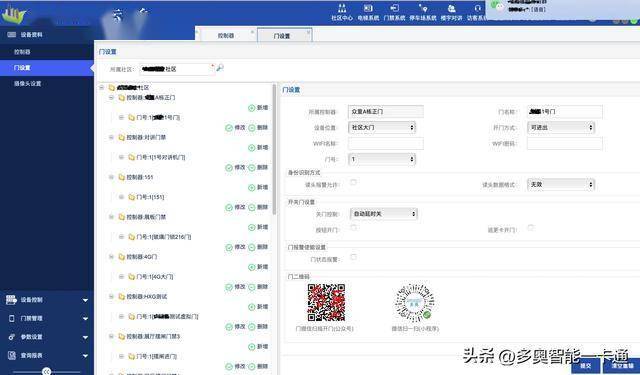This screenshot has height=375, width=640.
Task: Click the magnifier icon beside 所属社区 field
Action: 220,68
